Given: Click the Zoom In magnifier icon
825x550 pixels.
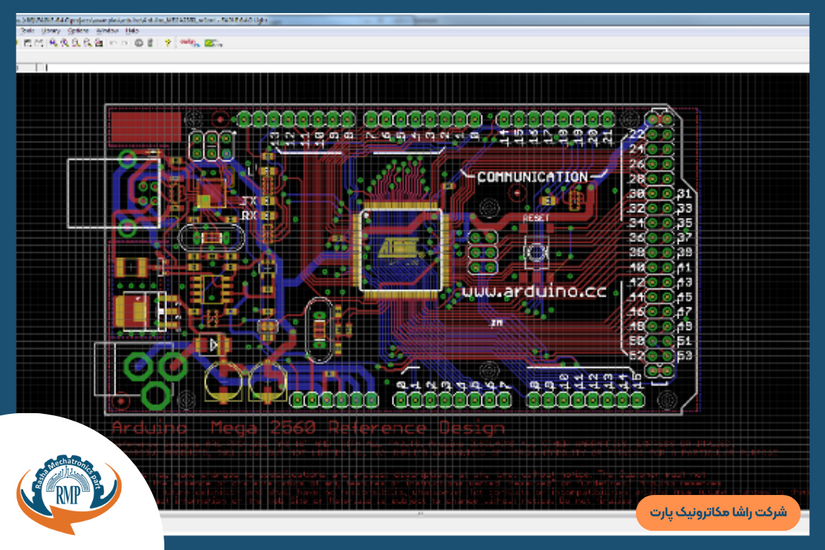Looking at the screenshot, I should [x=65, y=43].
